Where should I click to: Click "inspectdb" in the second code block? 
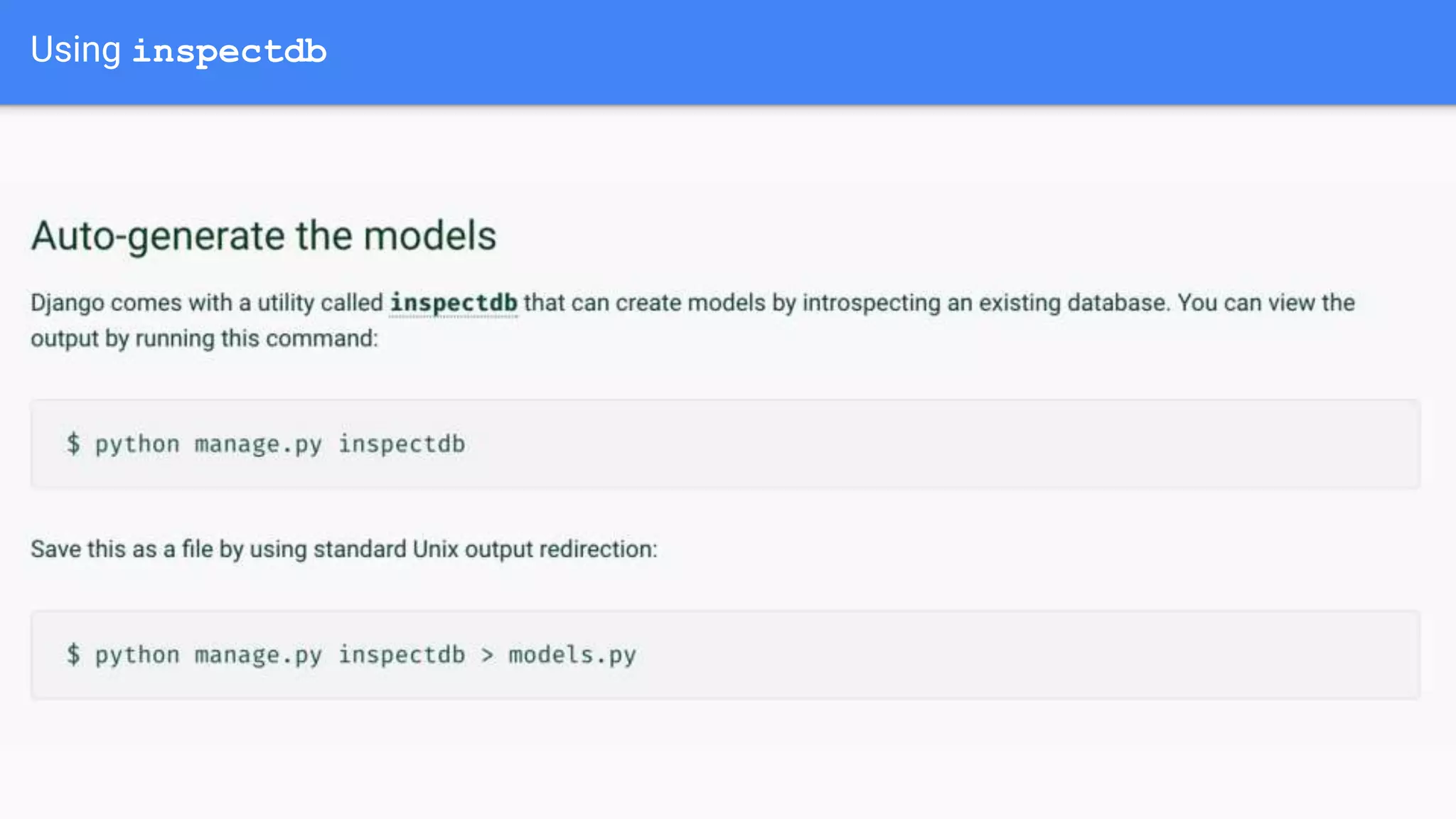(x=402, y=655)
